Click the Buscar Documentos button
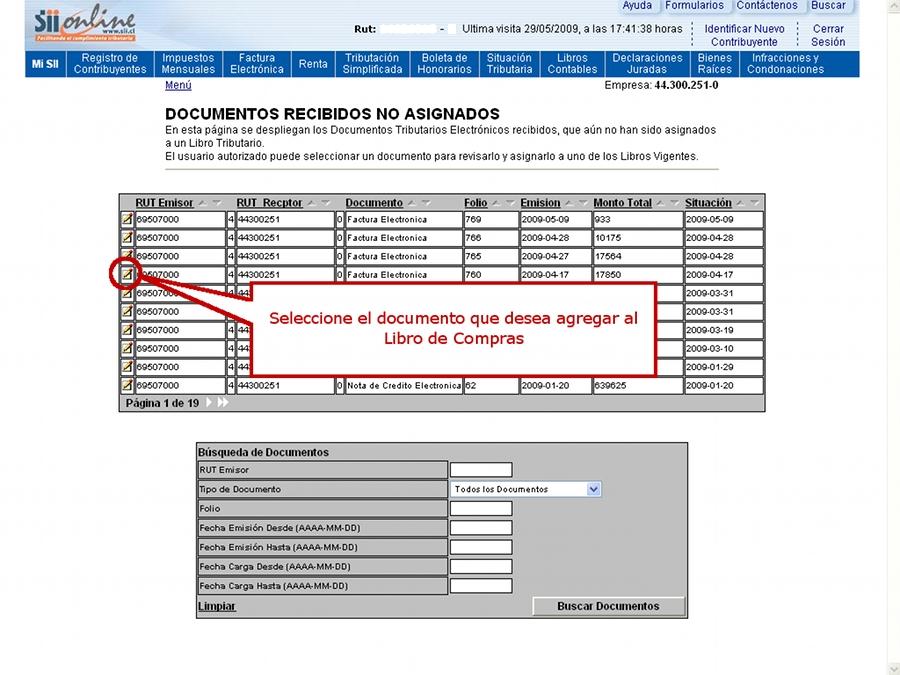This screenshot has height=675, width=900. [x=608, y=606]
